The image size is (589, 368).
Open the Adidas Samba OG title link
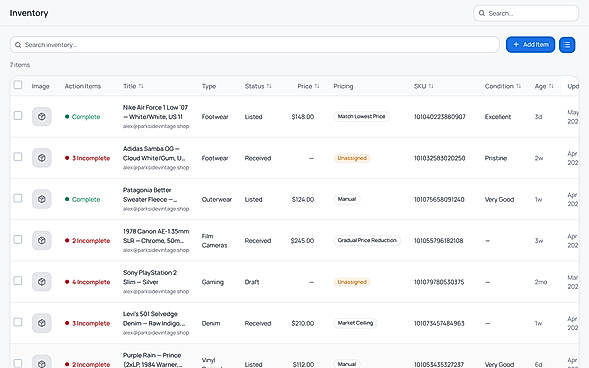[154, 153]
